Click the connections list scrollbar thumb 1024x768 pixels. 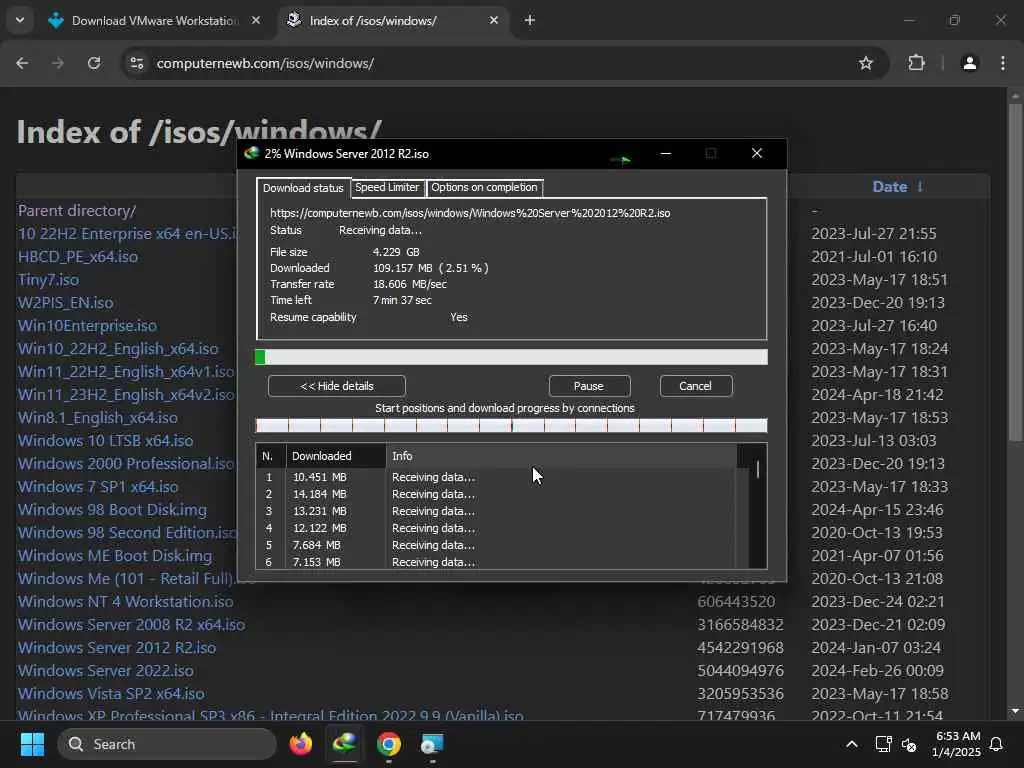(x=758, y=470)
